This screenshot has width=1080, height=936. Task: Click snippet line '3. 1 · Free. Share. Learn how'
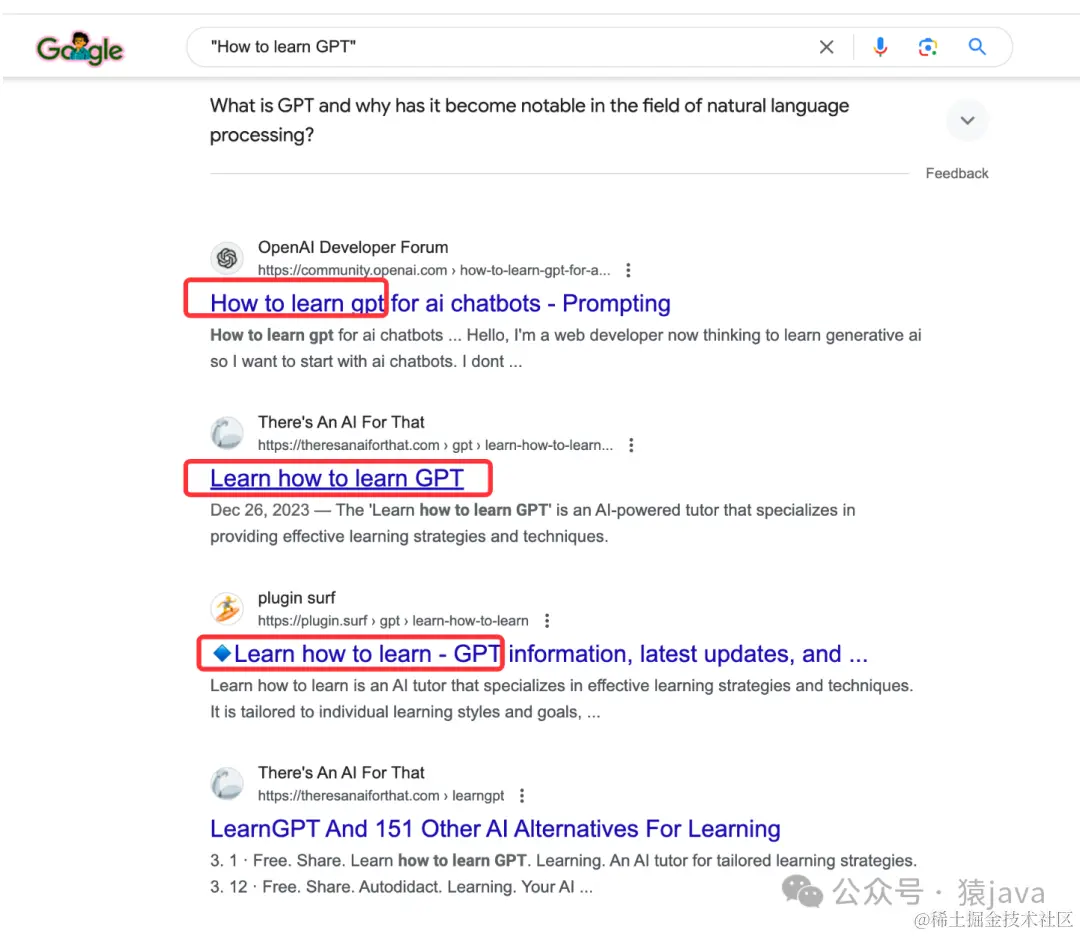tap(563, 860)
